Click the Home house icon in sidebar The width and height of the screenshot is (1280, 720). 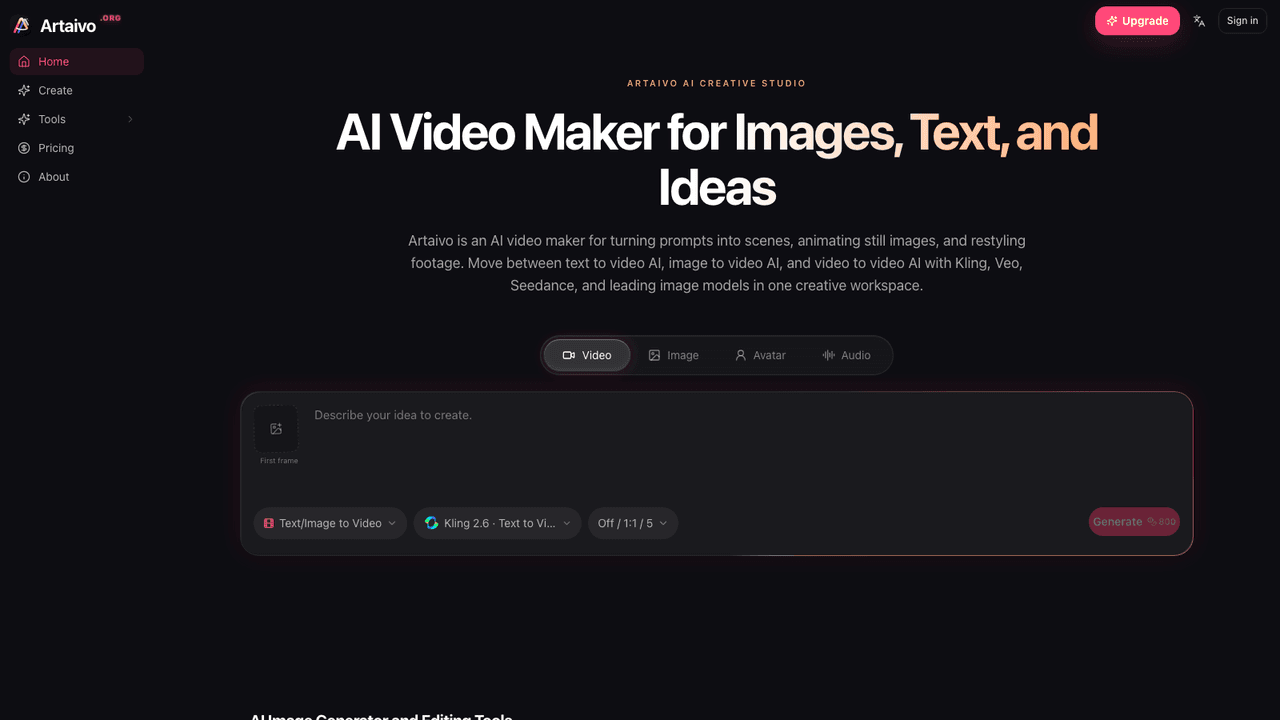(24, 62)
